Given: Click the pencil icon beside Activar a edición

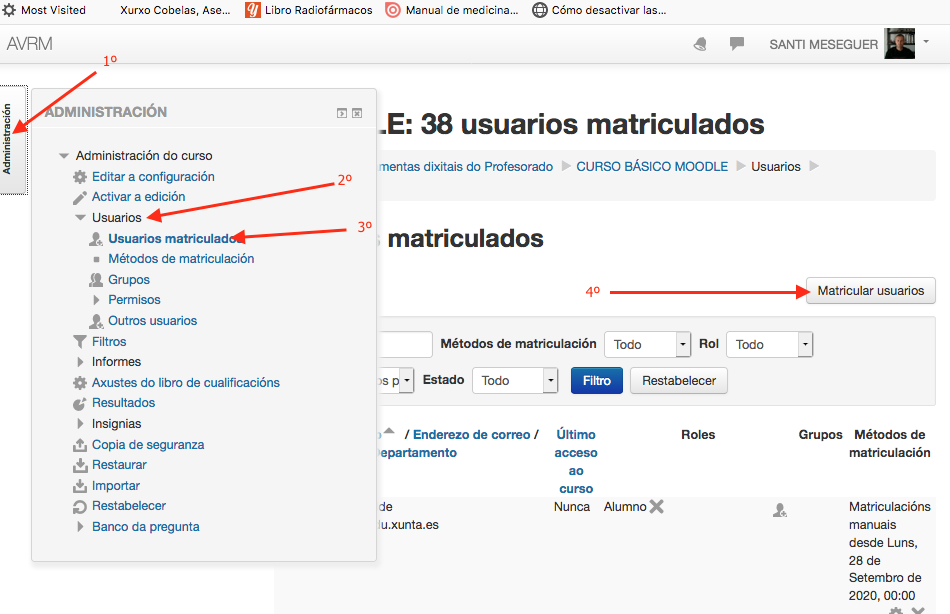Looking at the screenshot, I should pyautogui.click(x=80, y=197).
